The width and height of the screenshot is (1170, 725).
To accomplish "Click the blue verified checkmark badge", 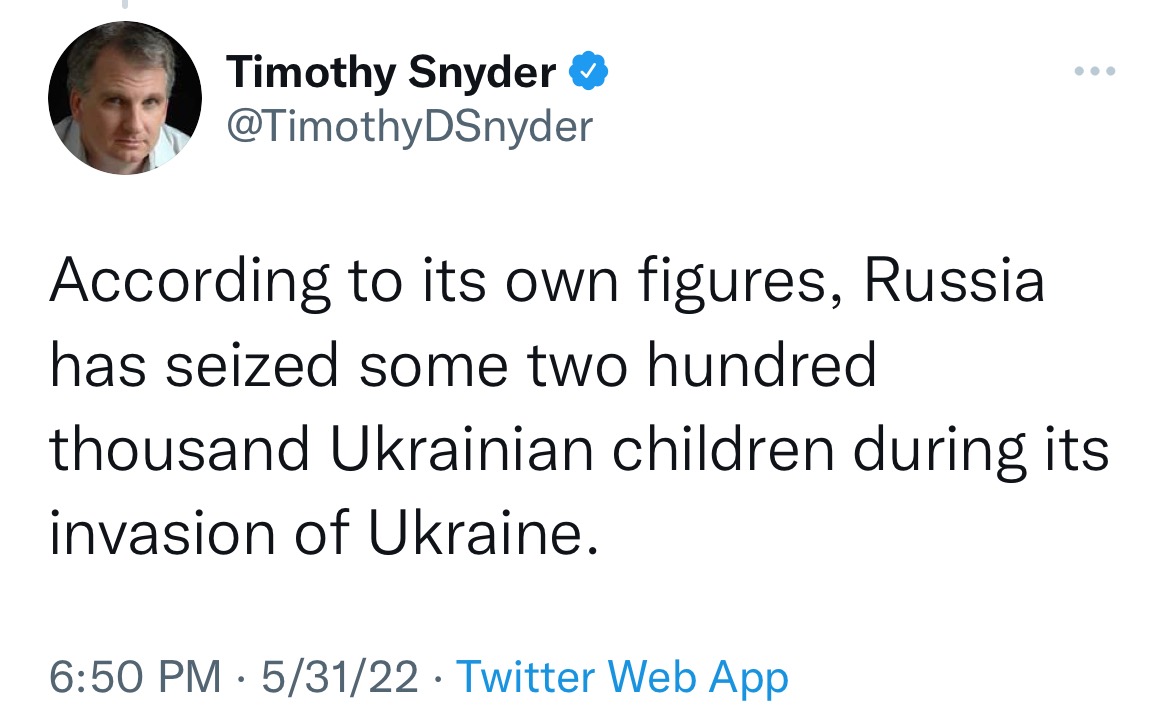I will coord(589,72).
